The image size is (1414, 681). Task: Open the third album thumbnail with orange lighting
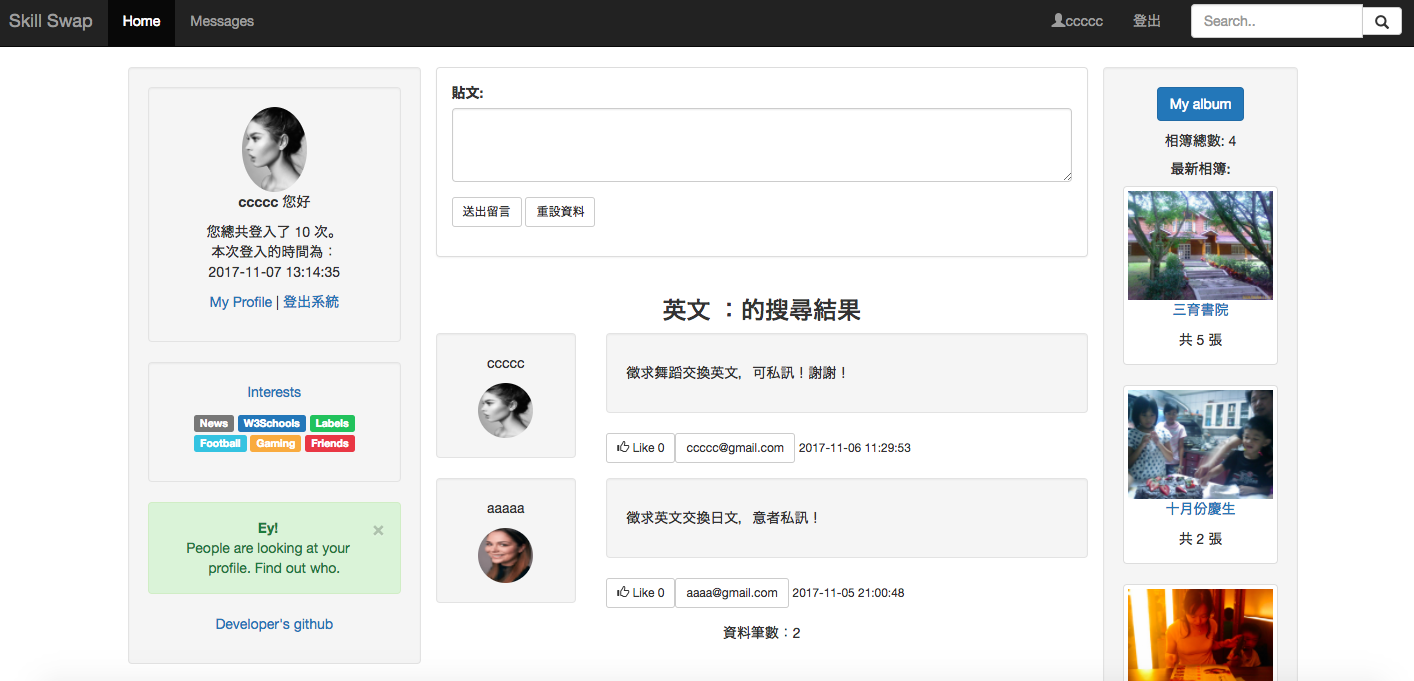(1200, 635)
